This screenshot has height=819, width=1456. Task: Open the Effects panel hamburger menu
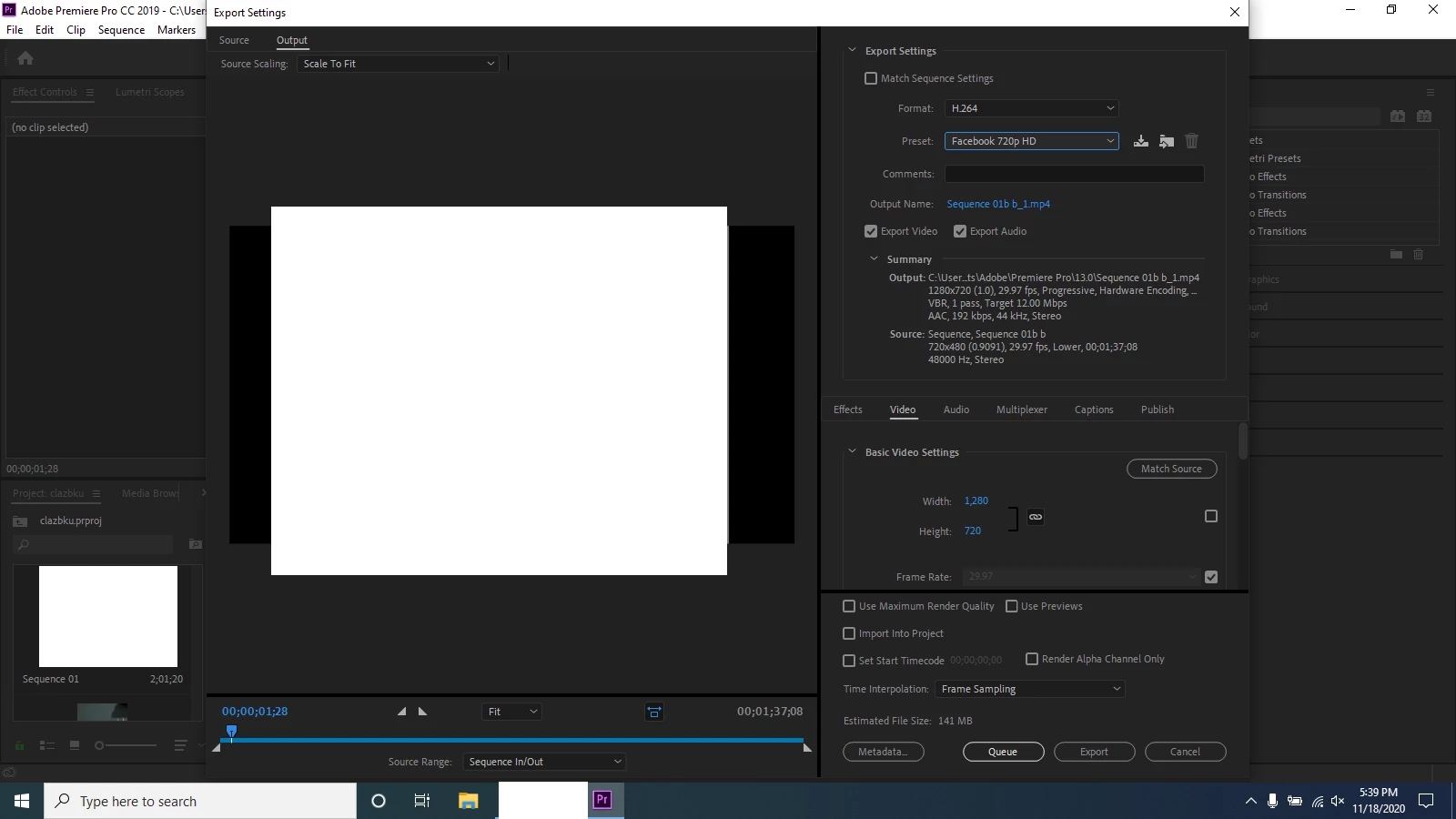(x=1431, y=92)
